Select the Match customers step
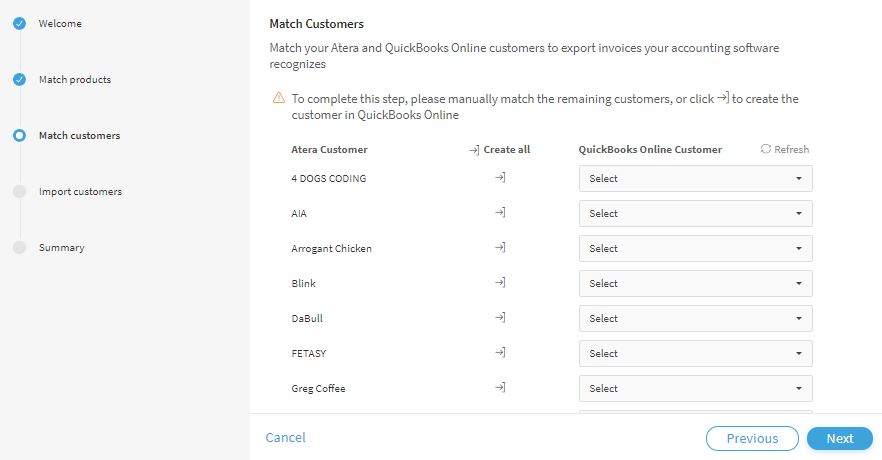Viewport: 882px width, 460px height. tap(79, 136)
